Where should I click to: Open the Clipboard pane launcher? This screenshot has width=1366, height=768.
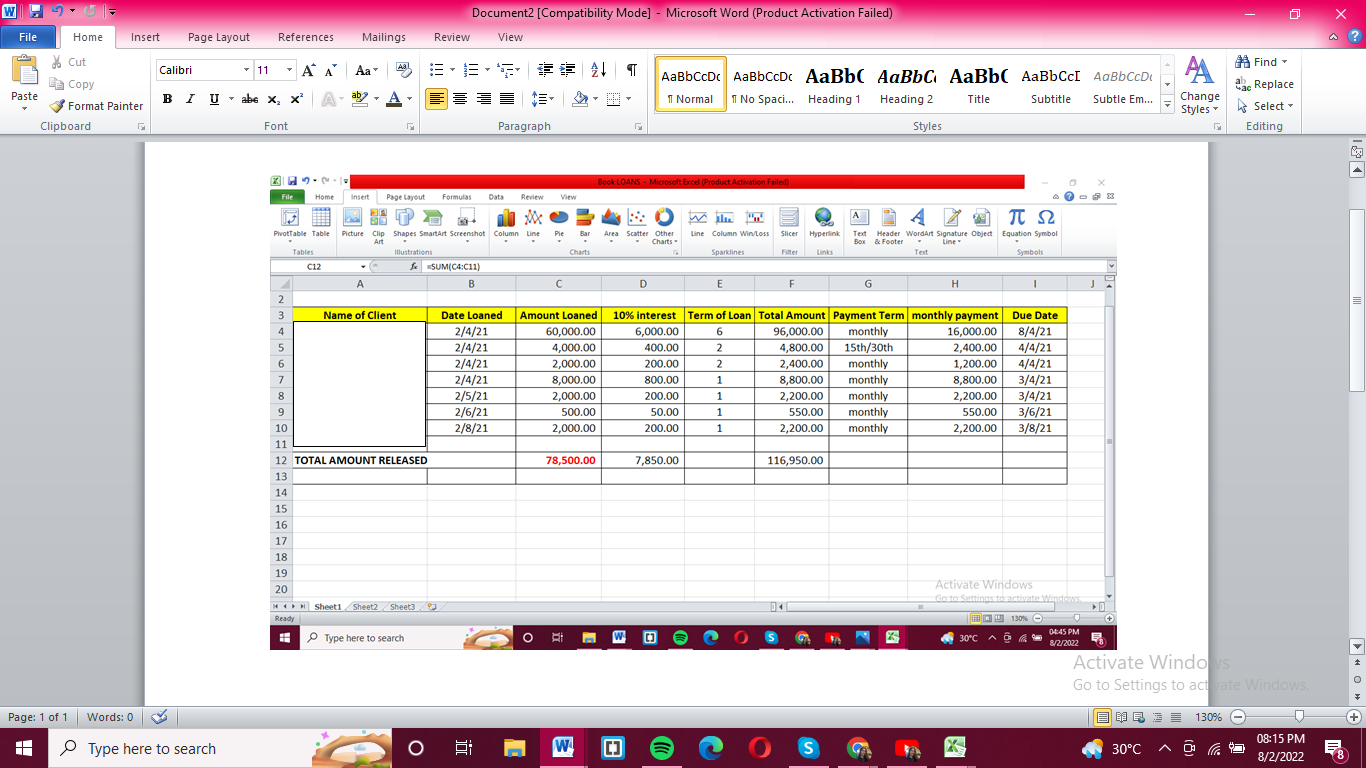pyautogui.click(x=141, y=127)
